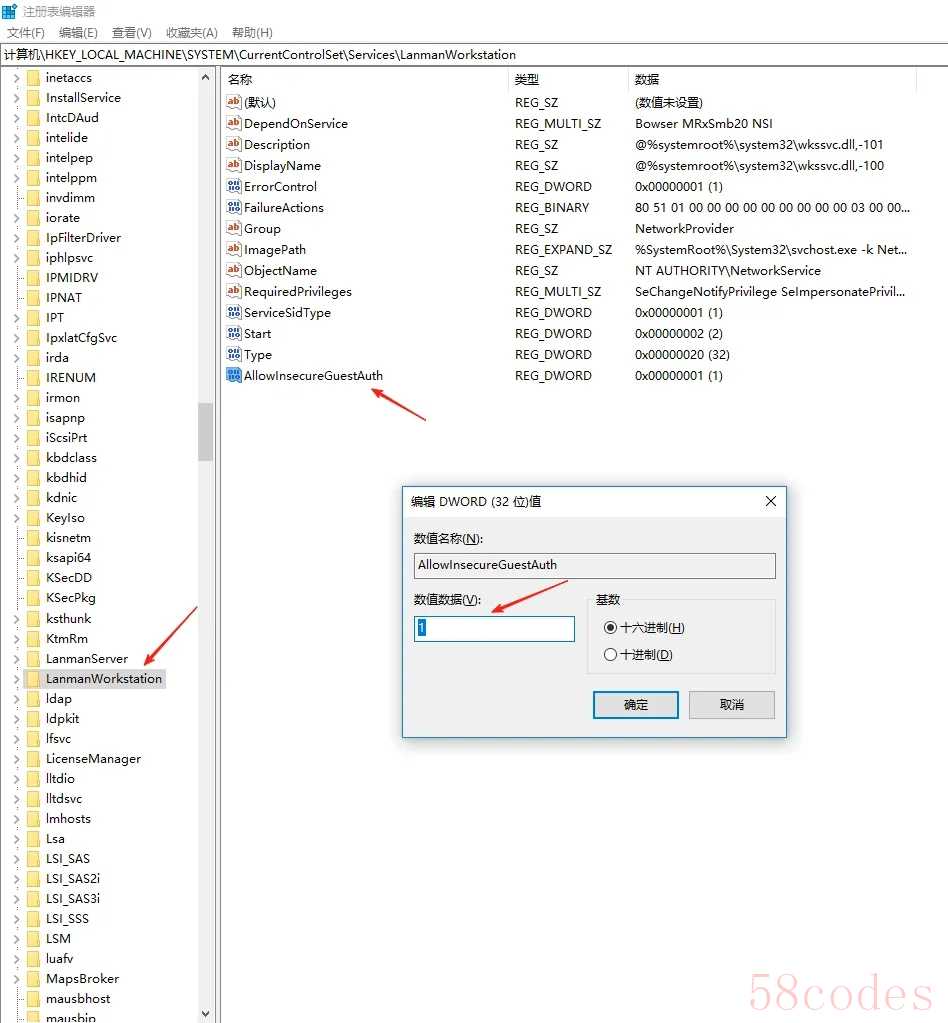The height and width of the screenshot is (1023, 948).
Task: Click the AllowInsecureGuestAuth DWORD value icon
Action: pos(234,376)
